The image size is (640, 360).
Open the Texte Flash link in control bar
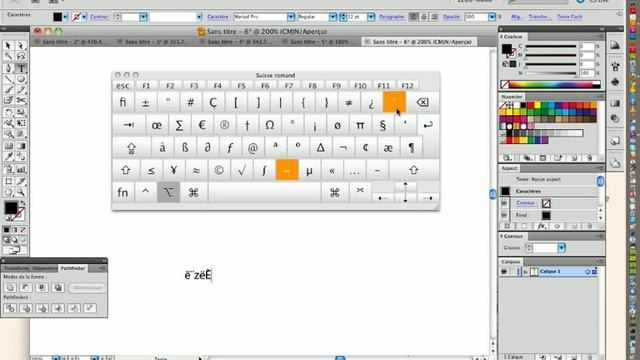pos(569,17)
